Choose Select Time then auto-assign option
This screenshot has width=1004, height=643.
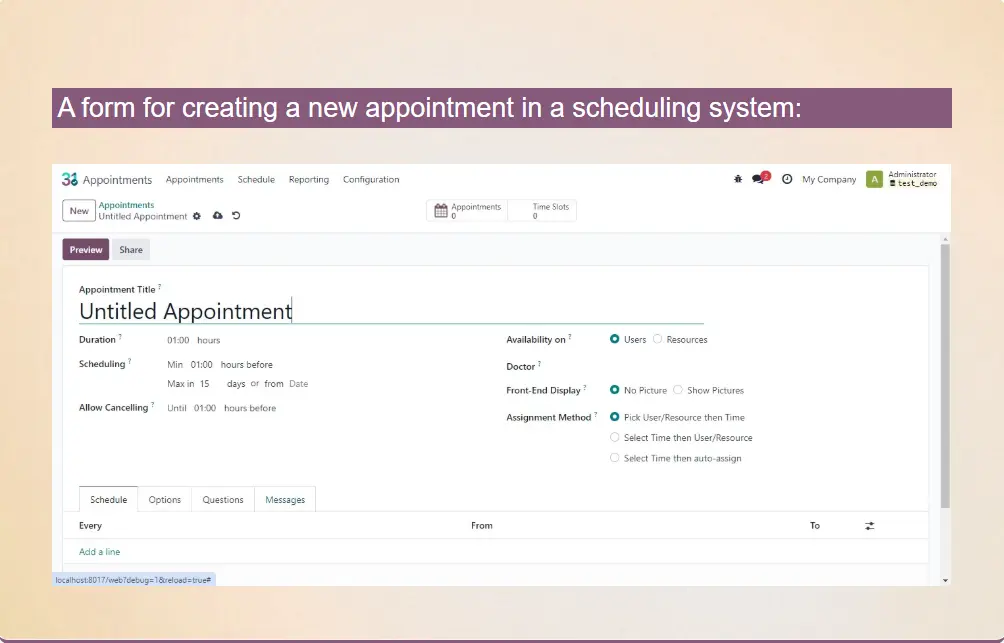(615, 458)
